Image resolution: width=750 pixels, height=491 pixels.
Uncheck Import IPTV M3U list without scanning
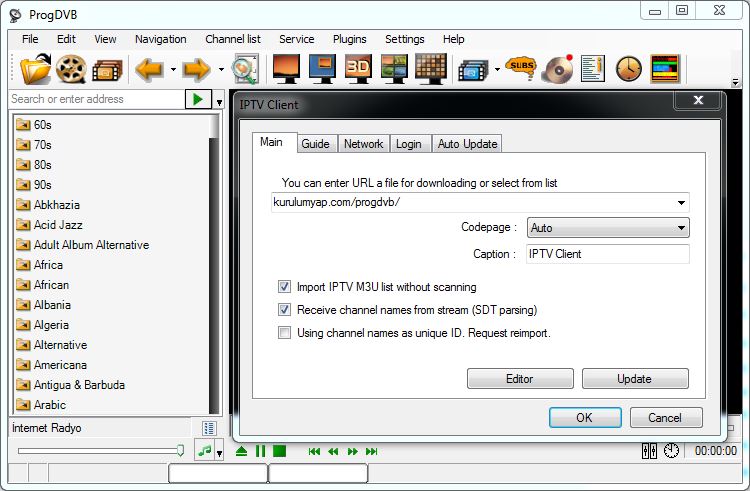point(284,286)
